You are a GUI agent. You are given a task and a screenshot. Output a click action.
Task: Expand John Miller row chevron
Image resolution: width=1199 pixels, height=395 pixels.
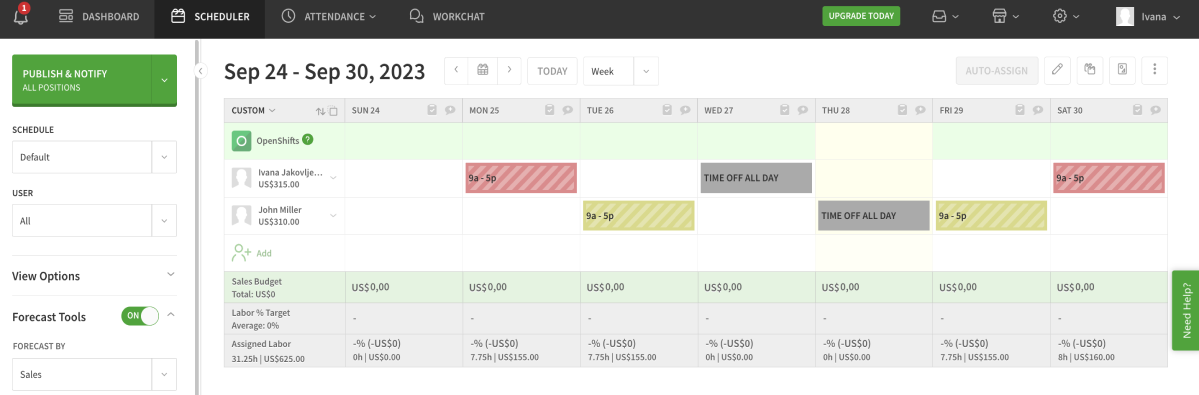333,215
